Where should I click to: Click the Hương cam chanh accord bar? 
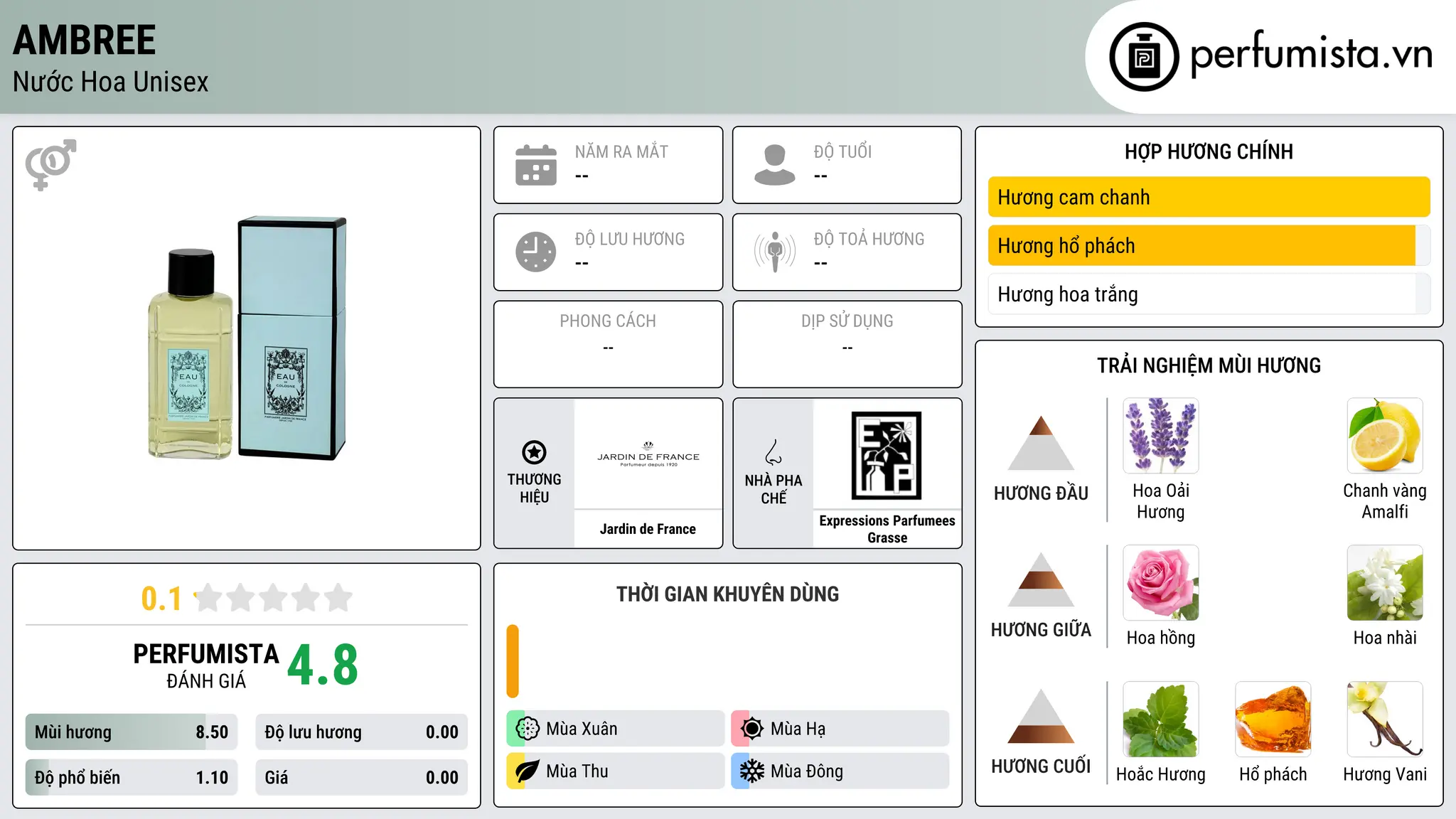click(x=1209, y=197)
